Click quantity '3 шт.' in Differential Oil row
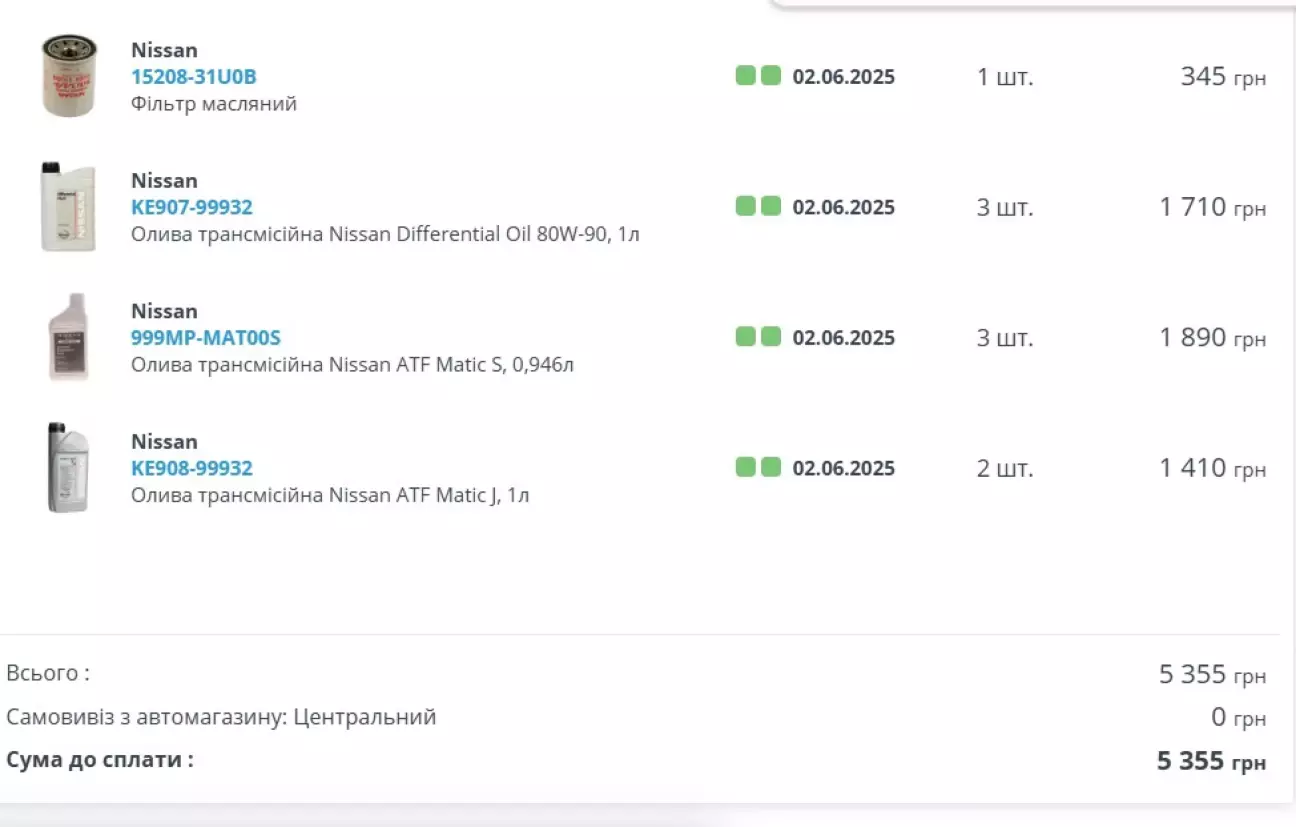 tap(1005, 207)
